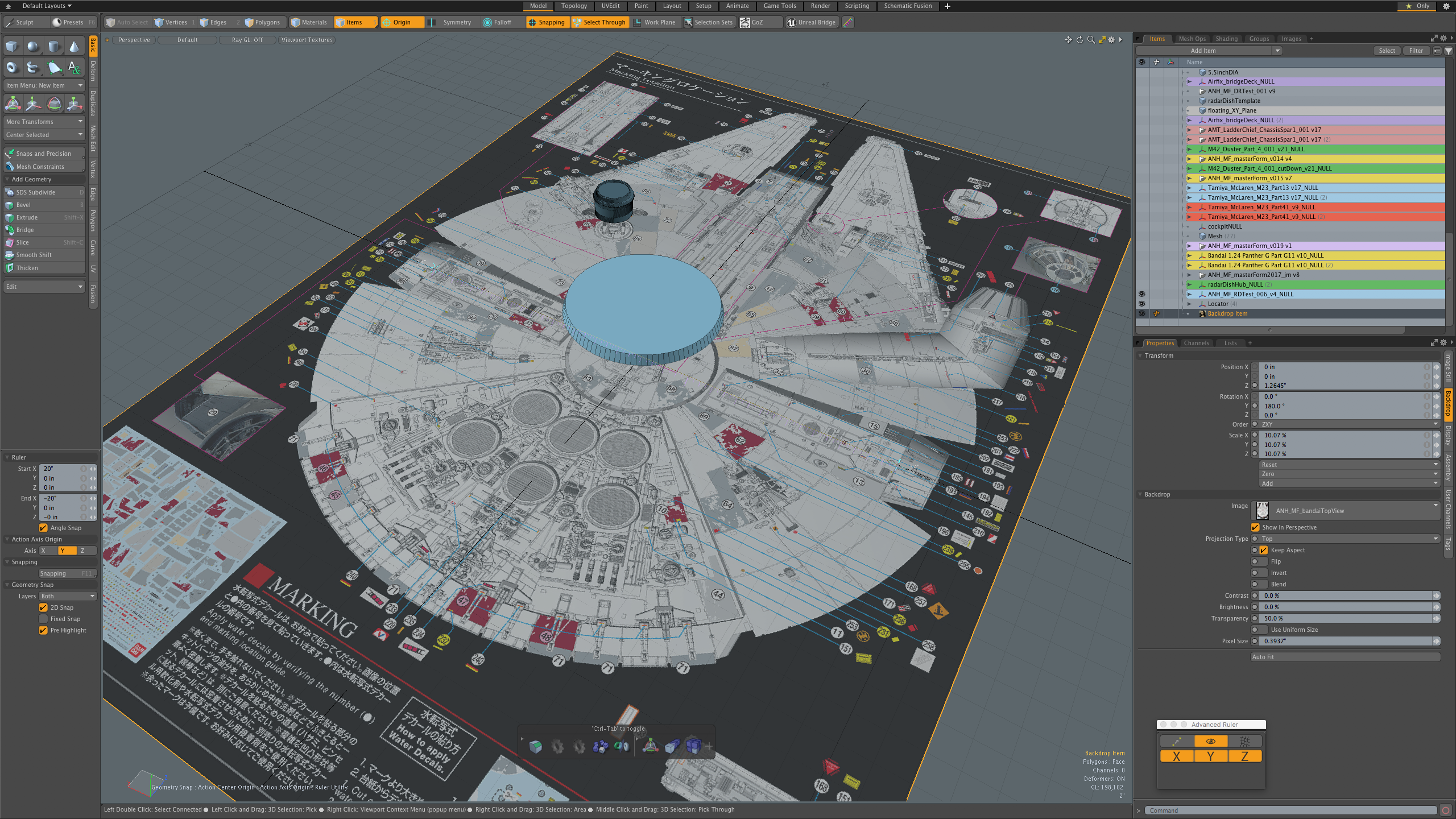
Task: Expand ANH_MF_masterForm_v019 v1 tree item
Action: [x=1189, y=246]
